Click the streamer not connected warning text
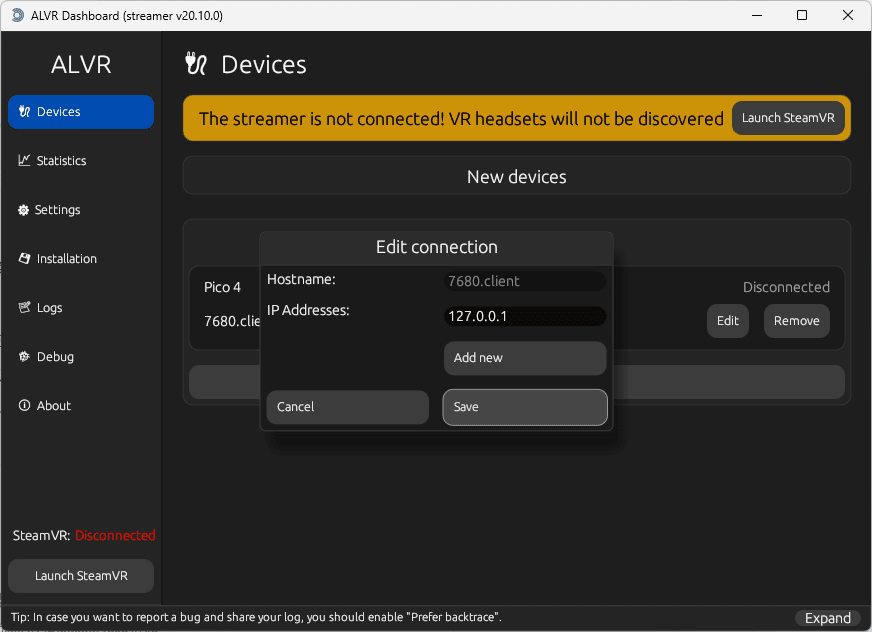The image size is (872, 632). click(x=461, y=118)
